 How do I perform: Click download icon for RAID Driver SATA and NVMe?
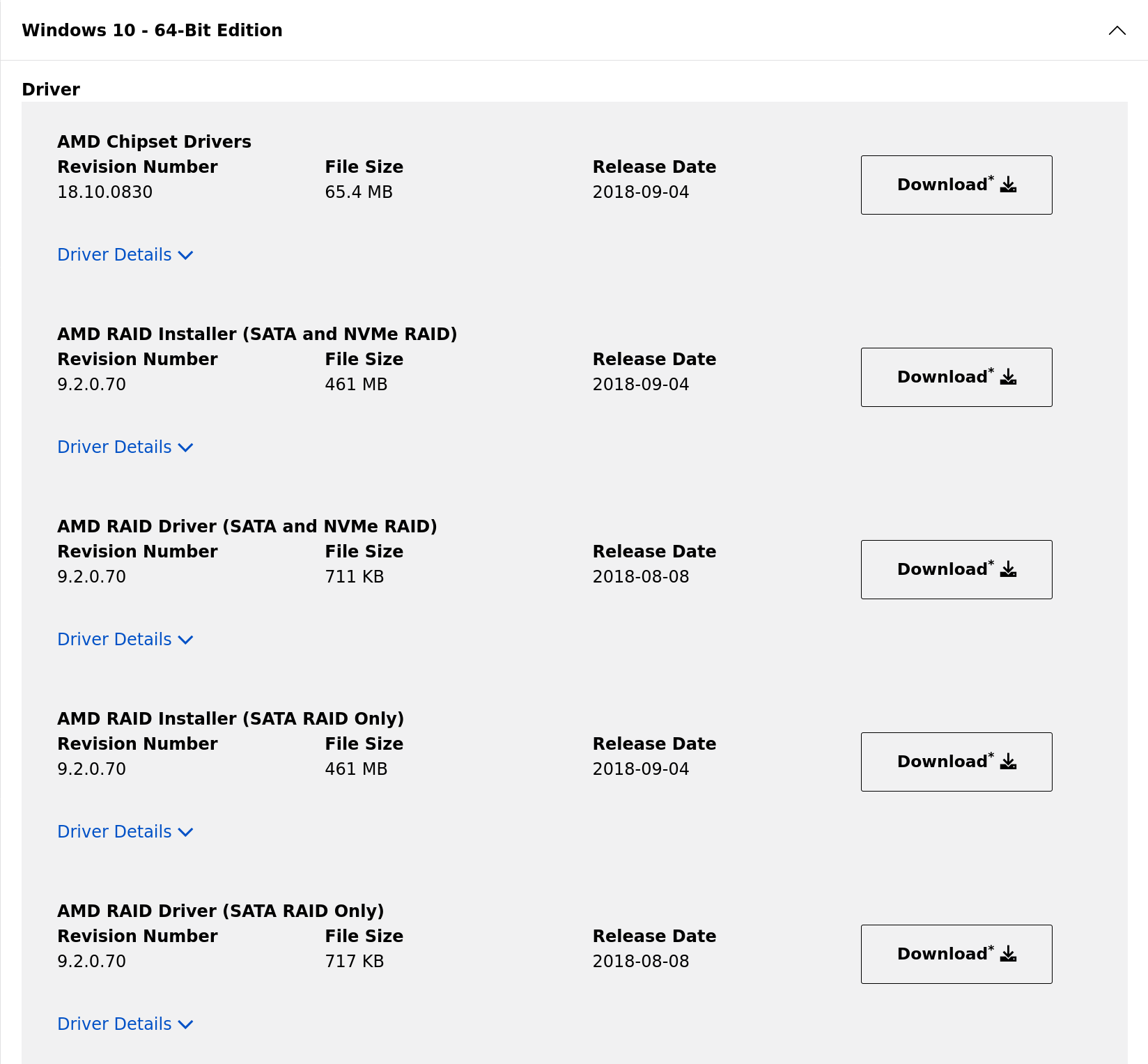point(1008,569)
